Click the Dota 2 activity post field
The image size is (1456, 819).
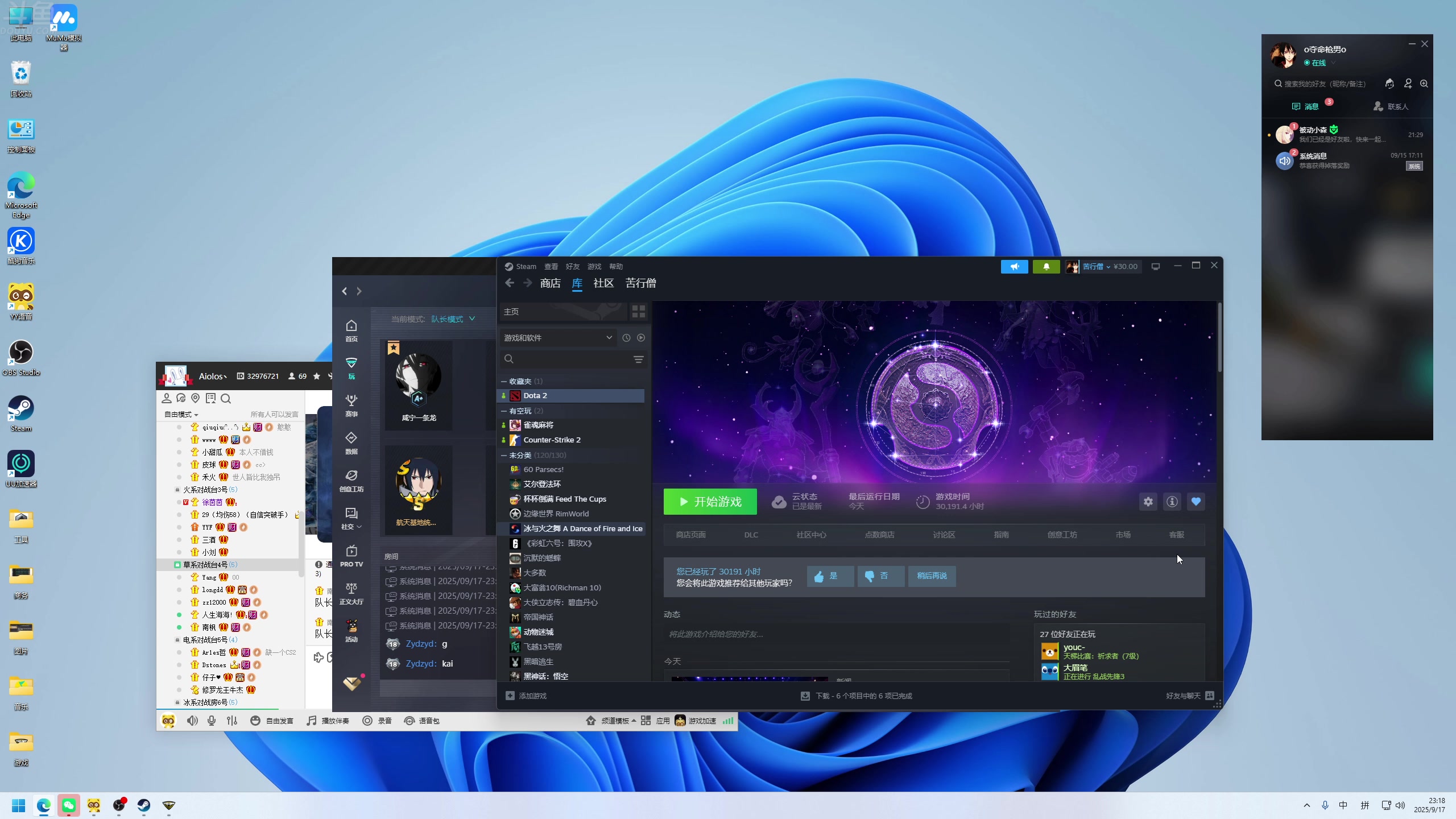click(837, 634)
